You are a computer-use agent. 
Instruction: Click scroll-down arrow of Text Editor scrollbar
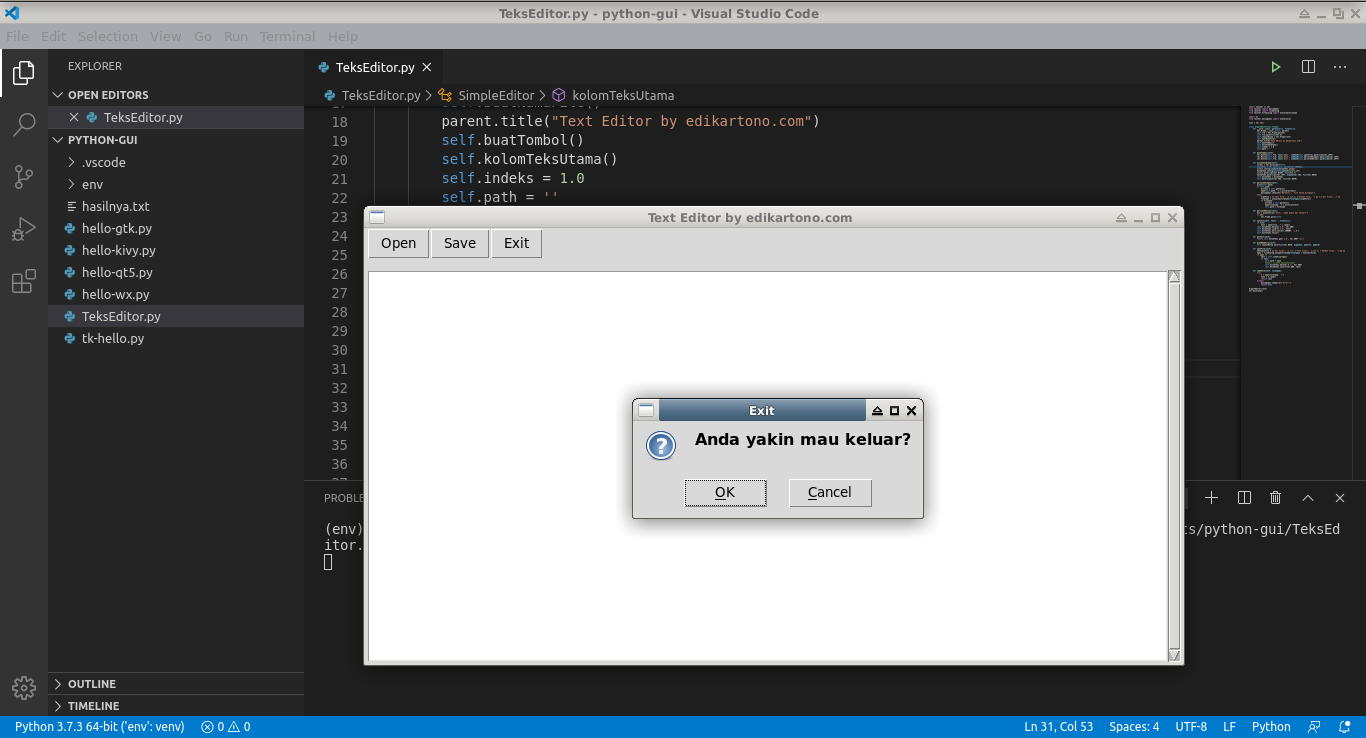(1175, 656)
